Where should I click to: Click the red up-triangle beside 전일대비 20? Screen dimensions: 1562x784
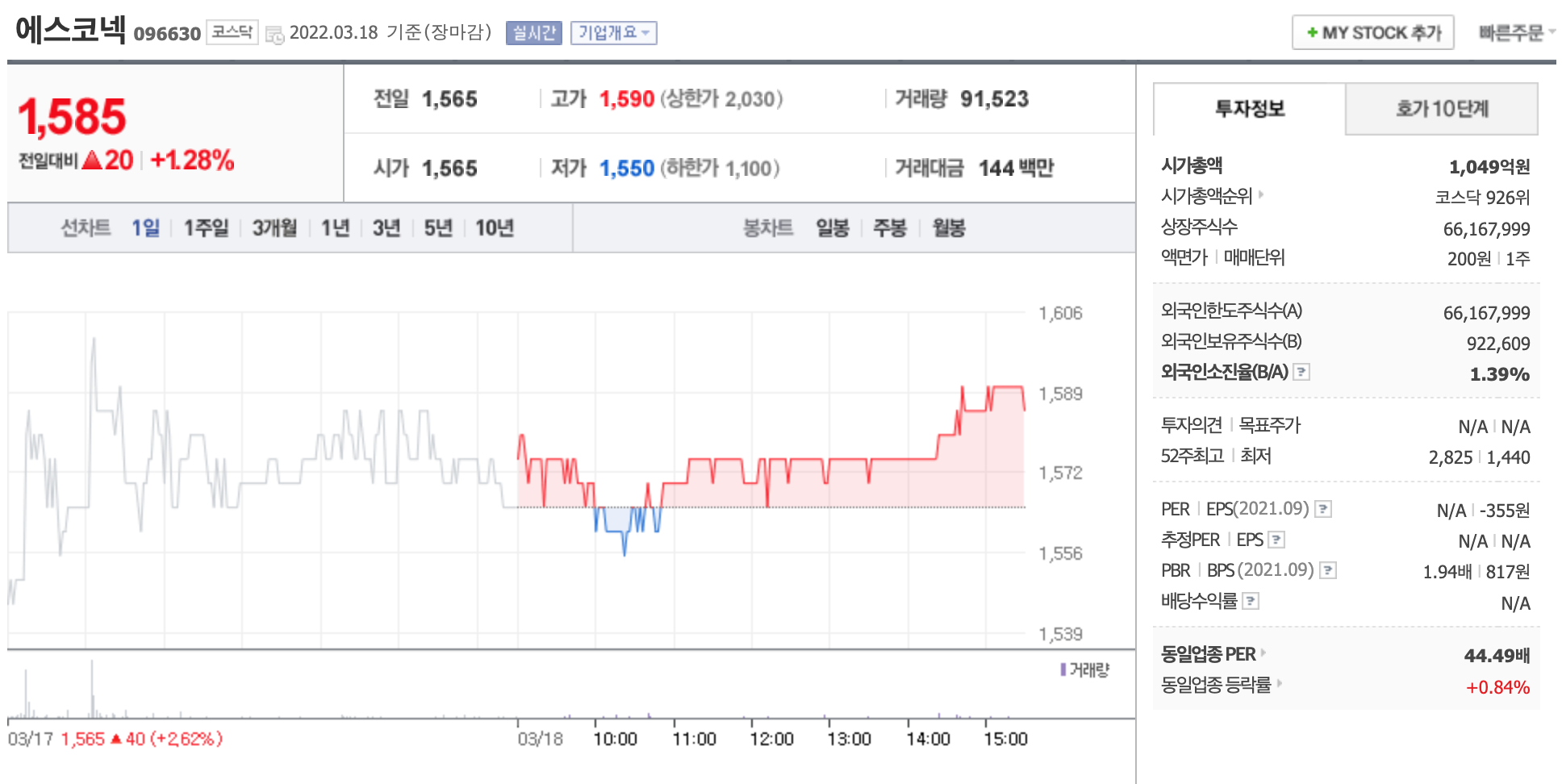(92, 160)
